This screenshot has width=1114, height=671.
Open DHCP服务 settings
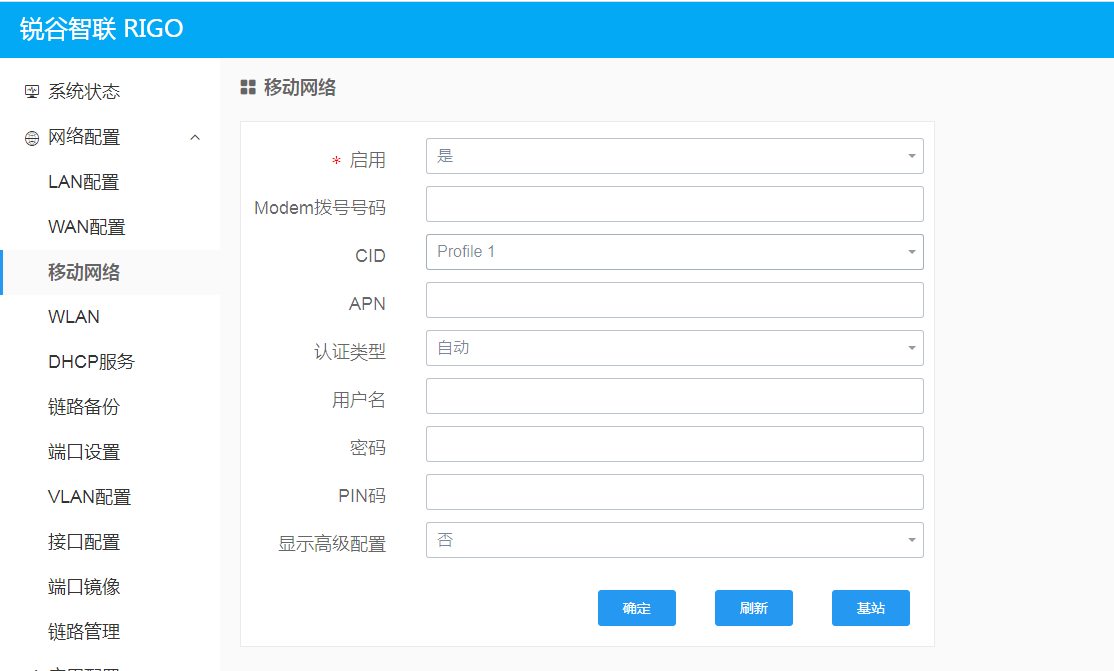91,362
